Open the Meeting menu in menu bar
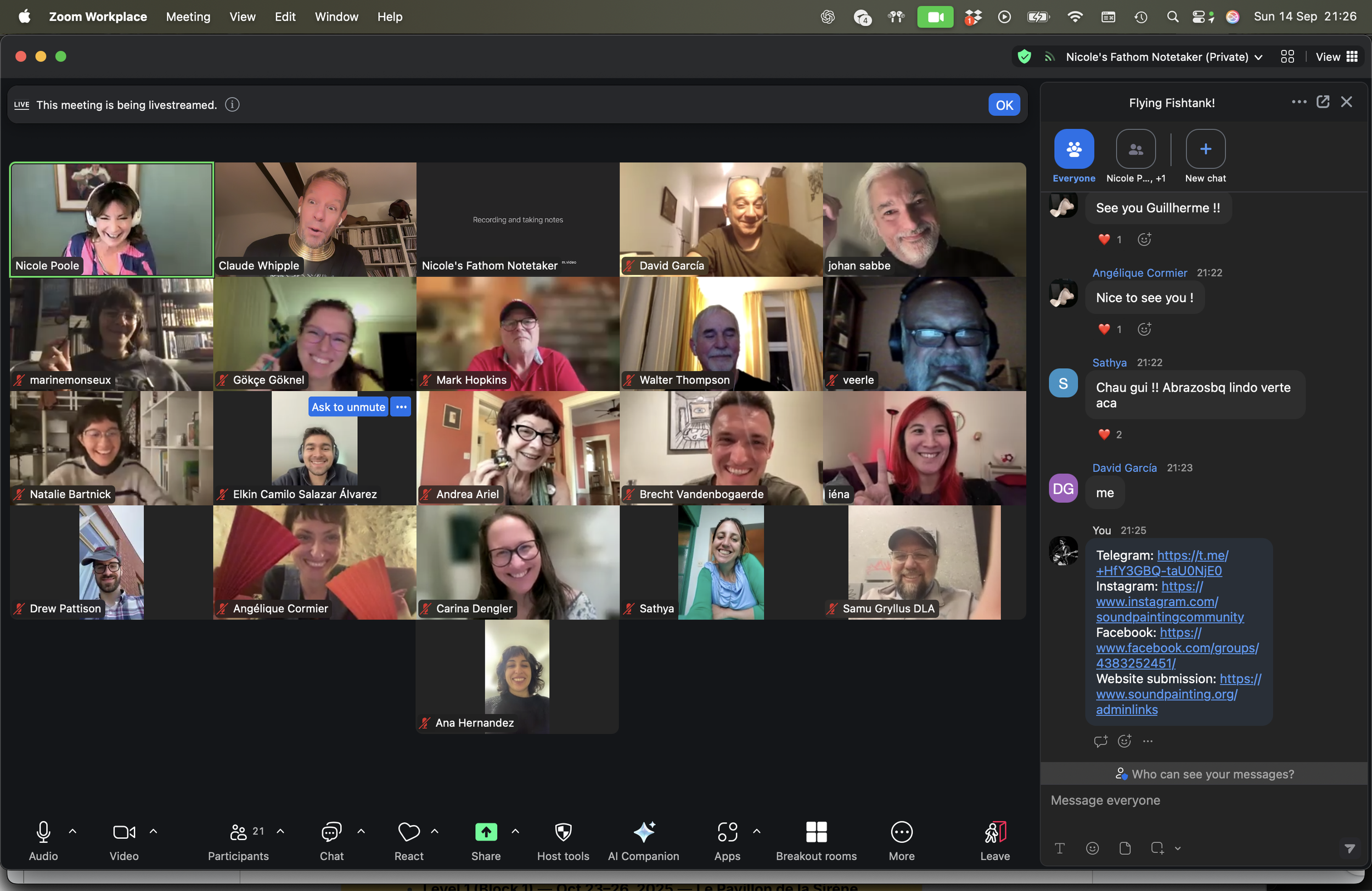The image size is (1372, 891). (x=188, y=16)
